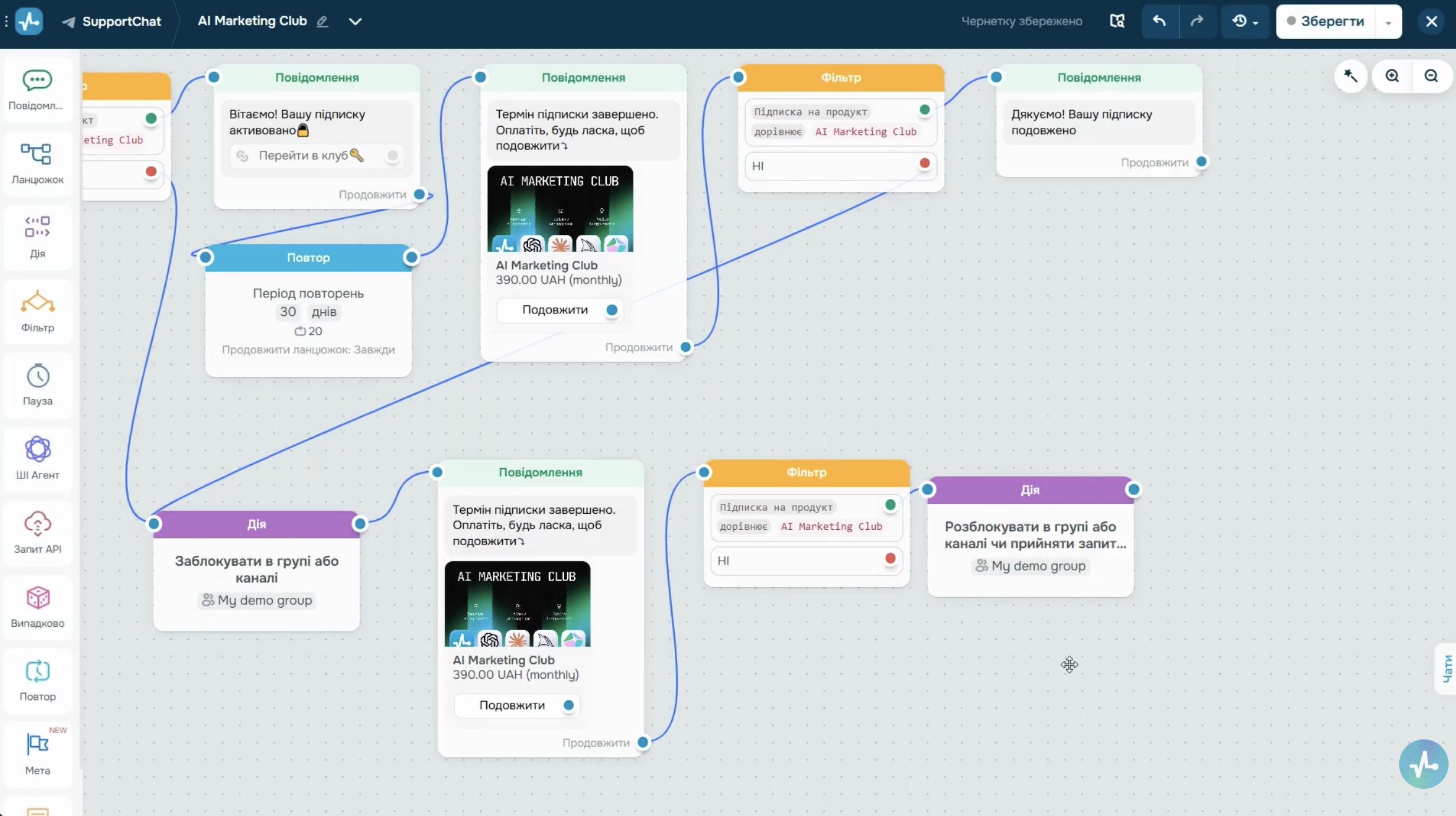1456x816 pixels.
Task: Click Продовжити ланцюжок: Завжди text
Action: (x=308, y=350)
